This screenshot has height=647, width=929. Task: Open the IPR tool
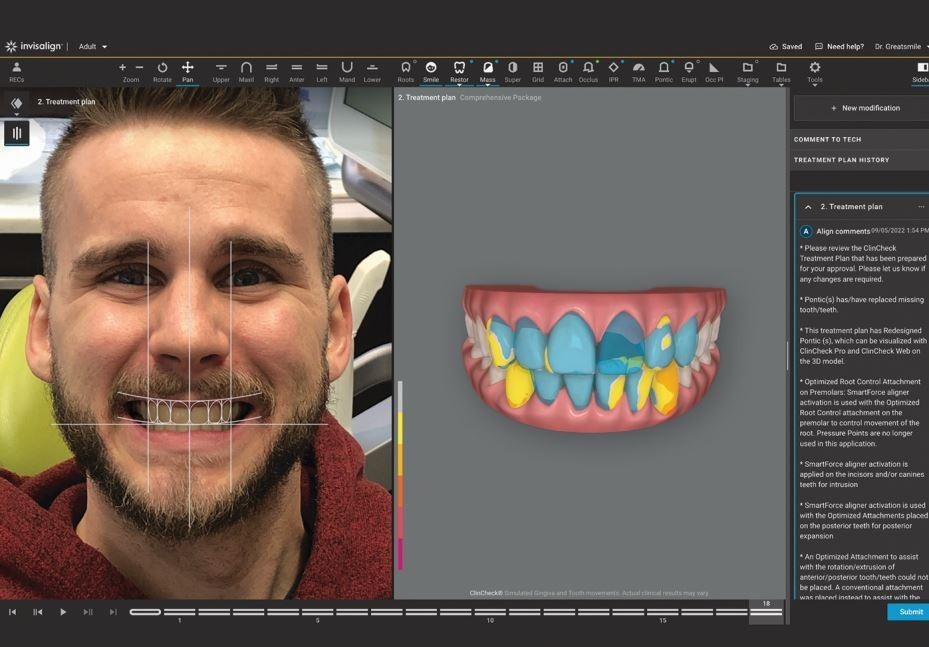613,72
